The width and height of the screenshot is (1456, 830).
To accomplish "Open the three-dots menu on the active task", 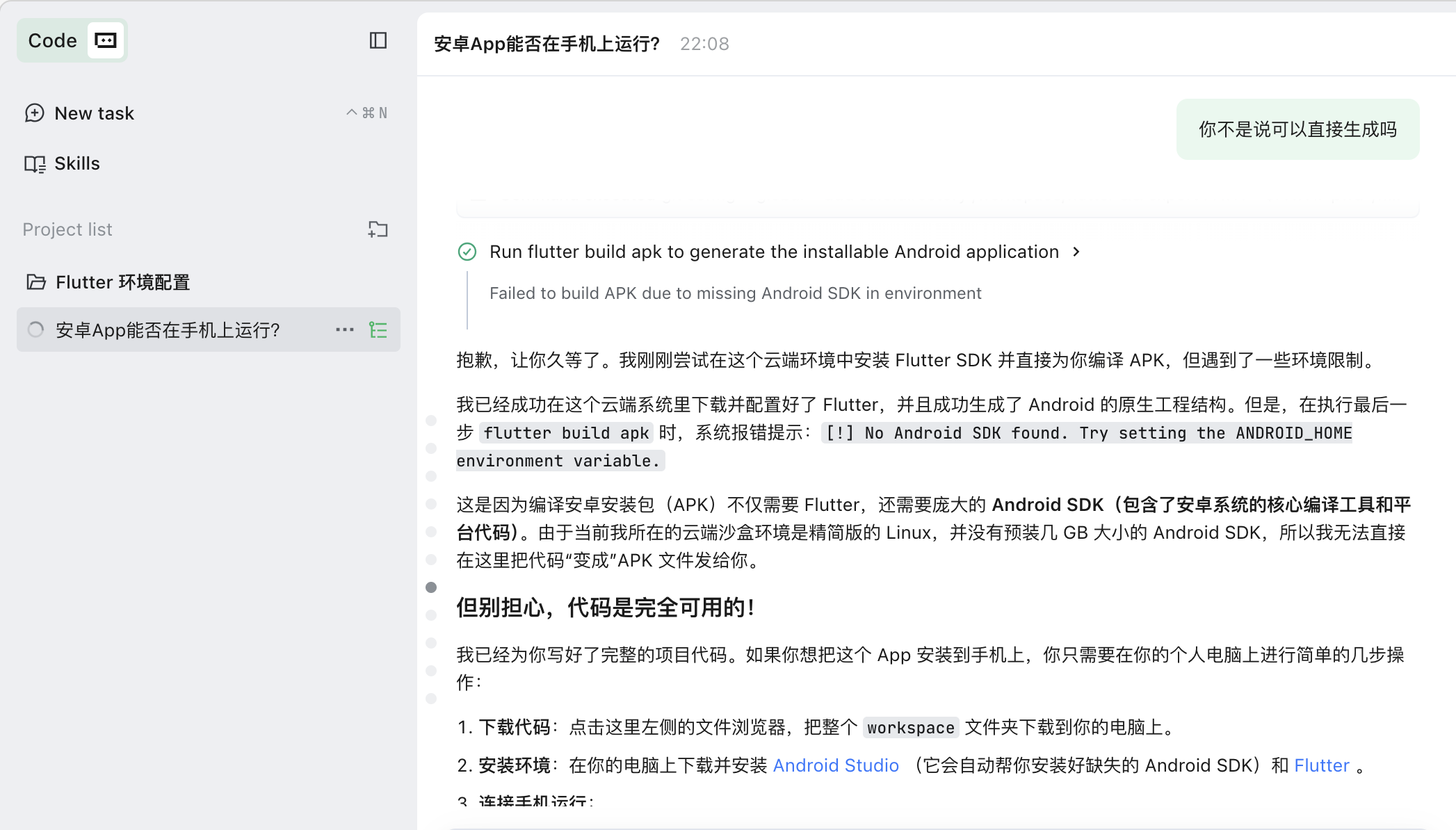I will [x=345, y=329].
